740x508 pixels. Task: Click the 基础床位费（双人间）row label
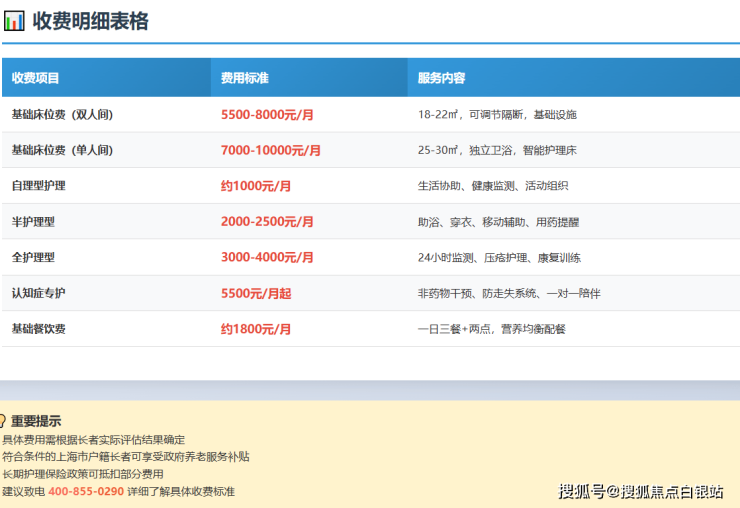coord(62,115)
